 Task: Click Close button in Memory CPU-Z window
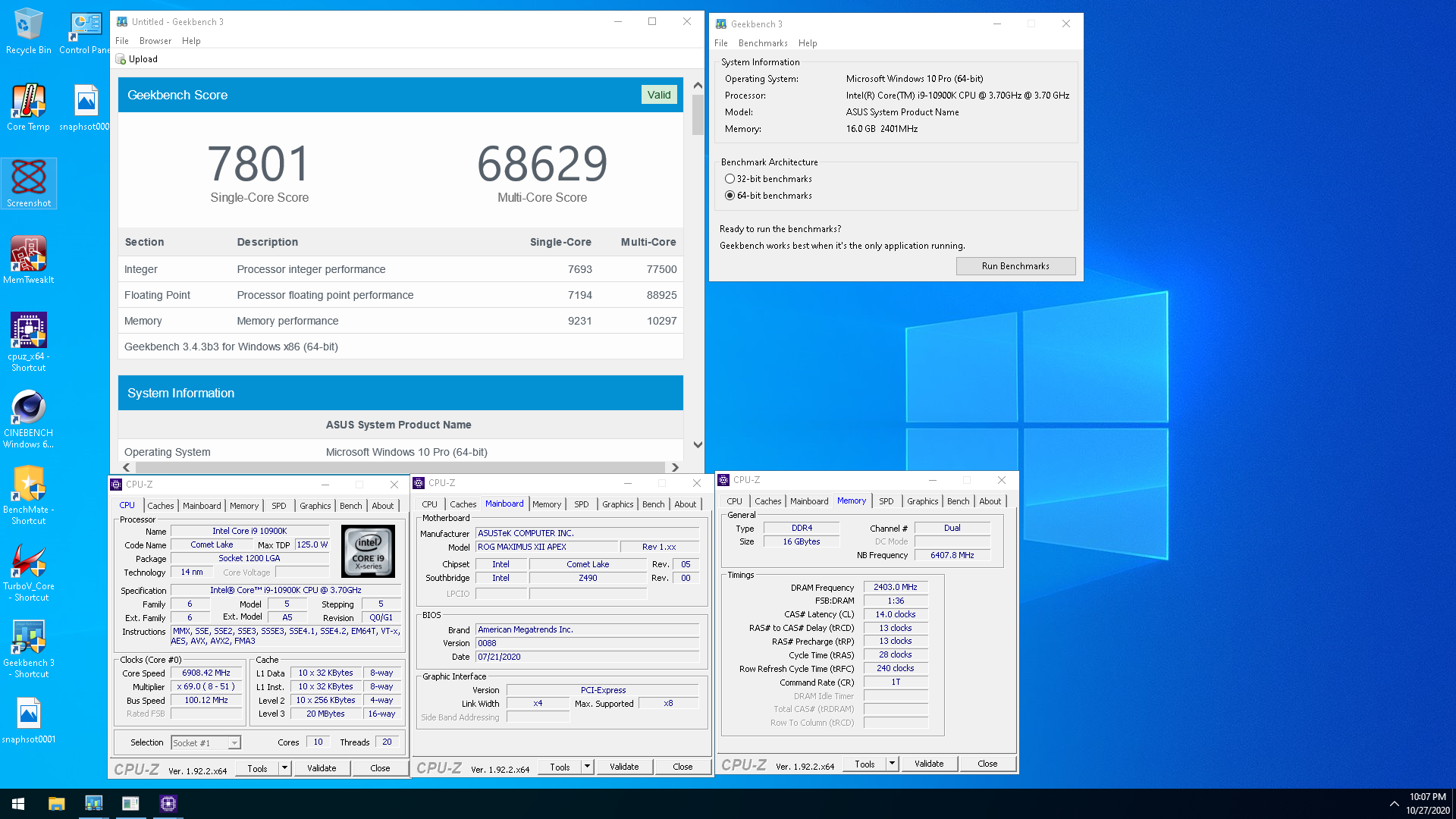pos(987,764)
